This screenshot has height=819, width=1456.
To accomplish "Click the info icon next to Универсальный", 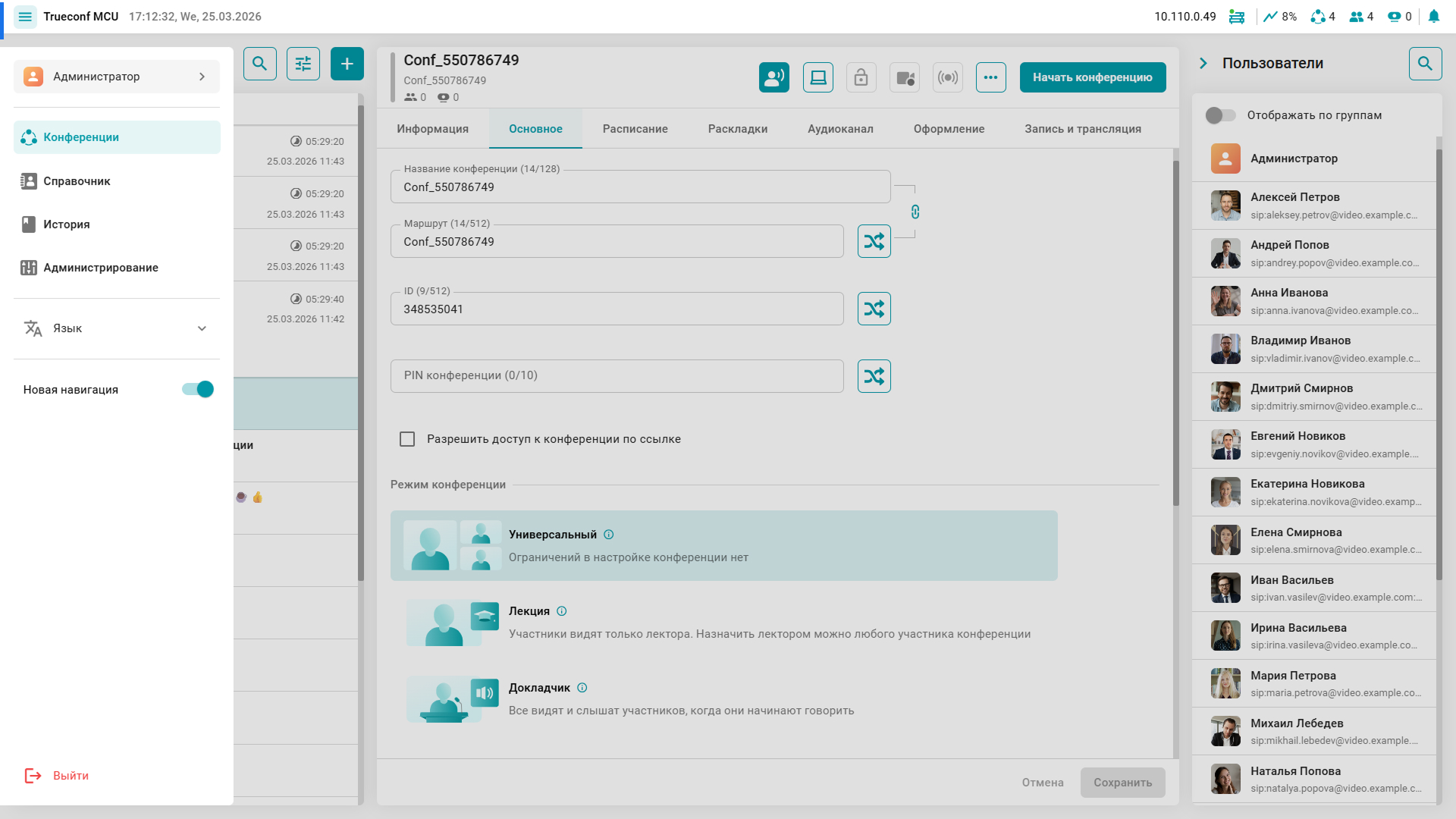I will coord(609,535).
